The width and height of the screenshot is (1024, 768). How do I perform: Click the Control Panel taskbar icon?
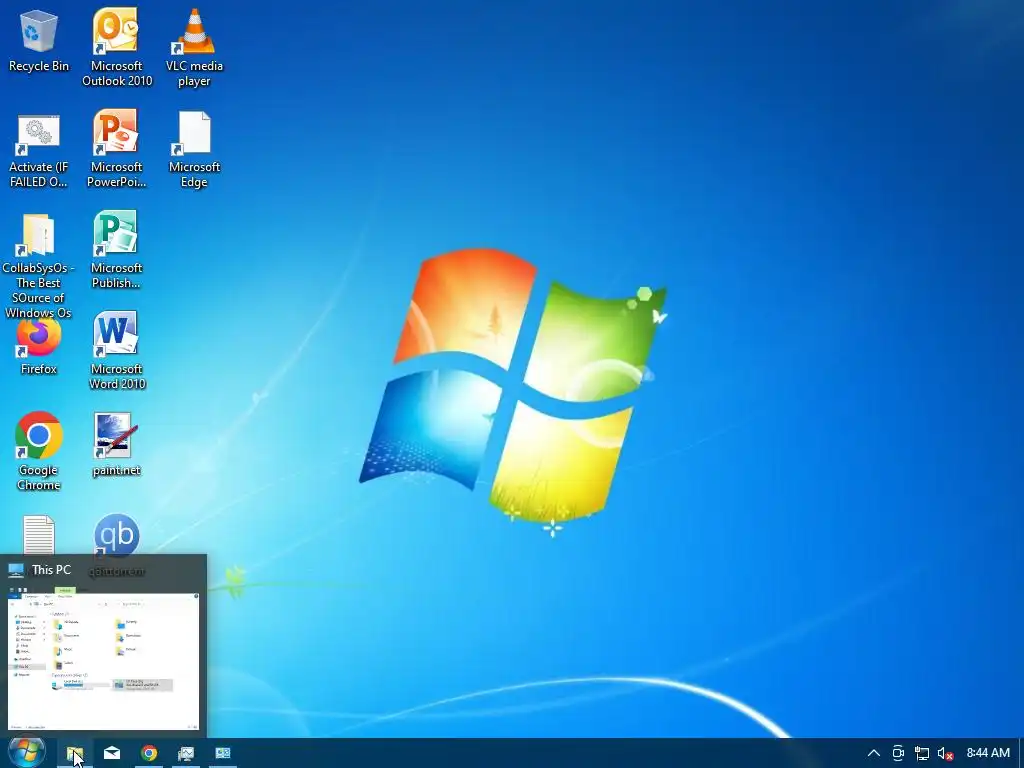pyautogui.click(x=223, y=754)
